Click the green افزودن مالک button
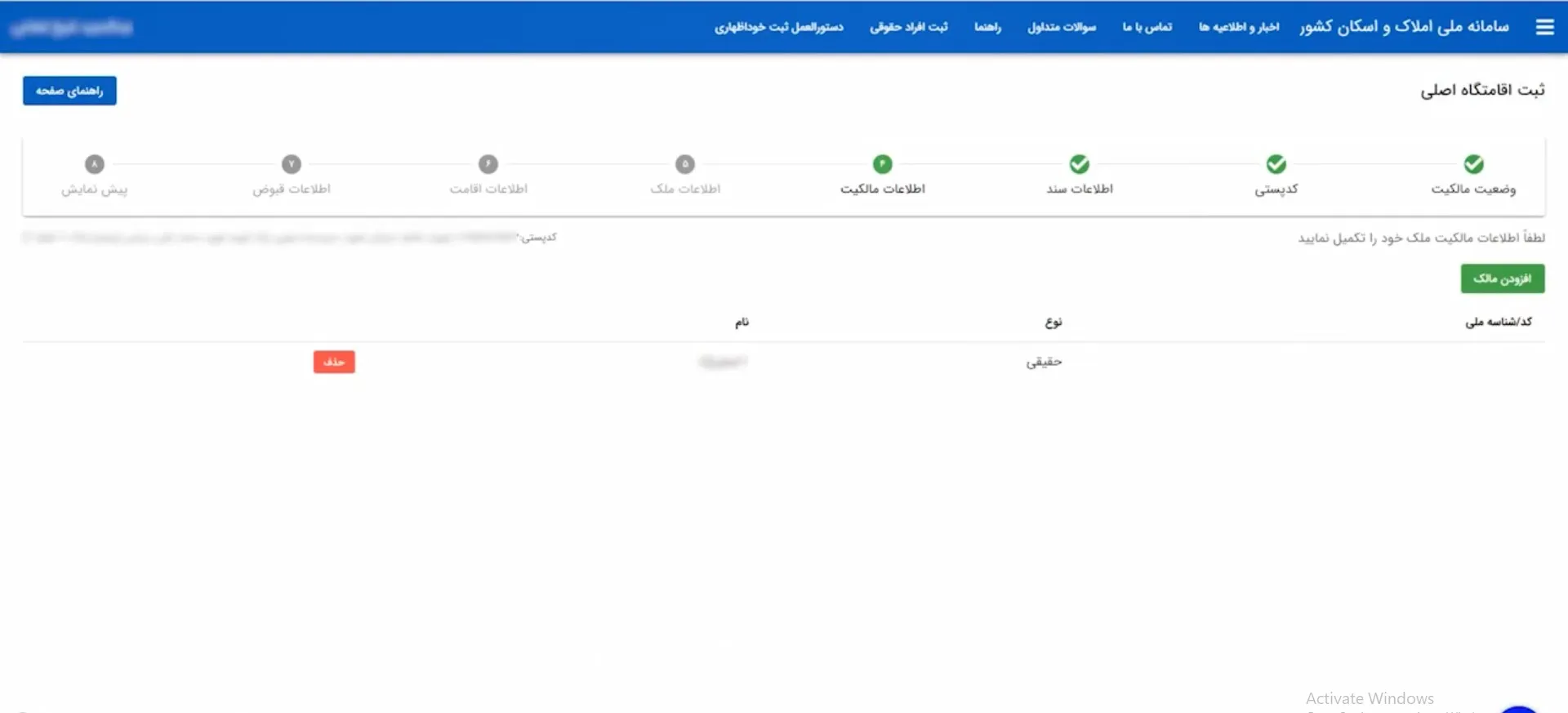The image size is (1568, 713). point(1503,279)
